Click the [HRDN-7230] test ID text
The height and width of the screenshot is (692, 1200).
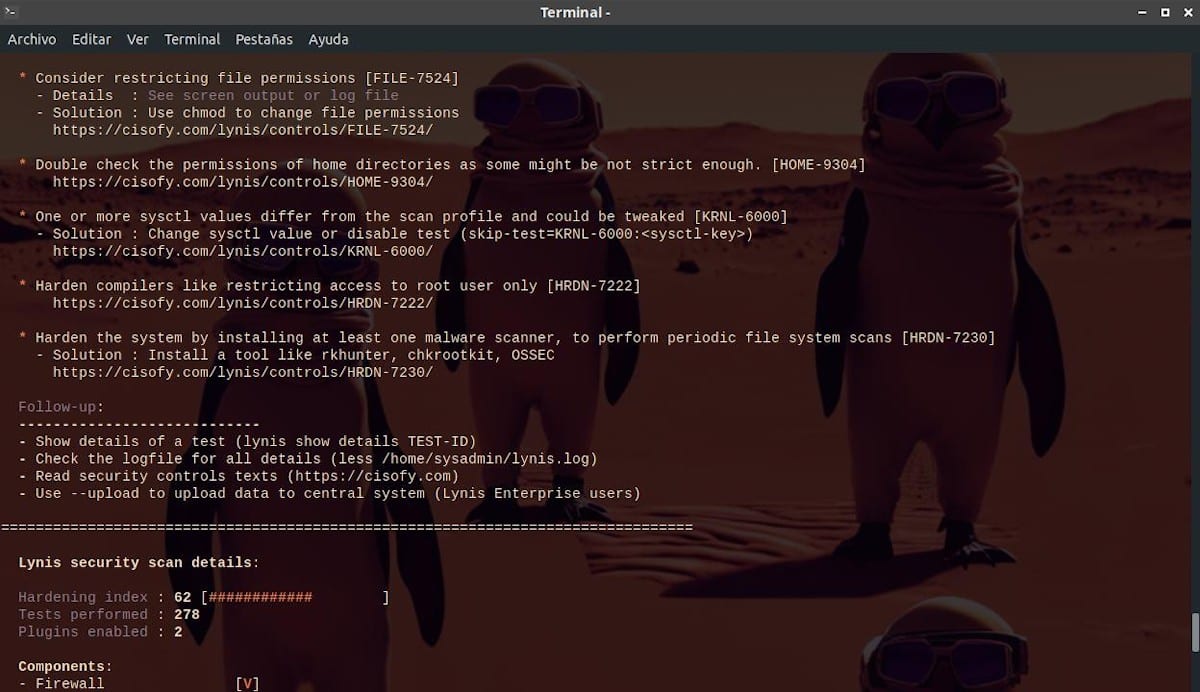click(x=948, y=337)
